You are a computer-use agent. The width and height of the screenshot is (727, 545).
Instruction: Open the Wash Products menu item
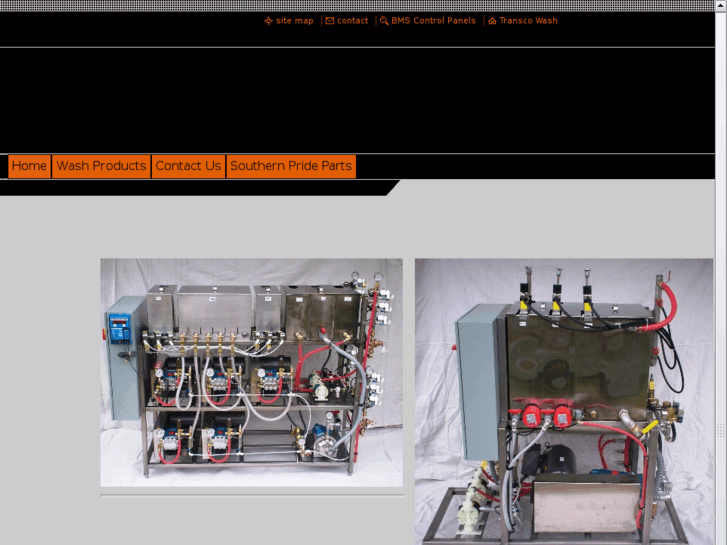pyautogui.click(x=101, y=166)
